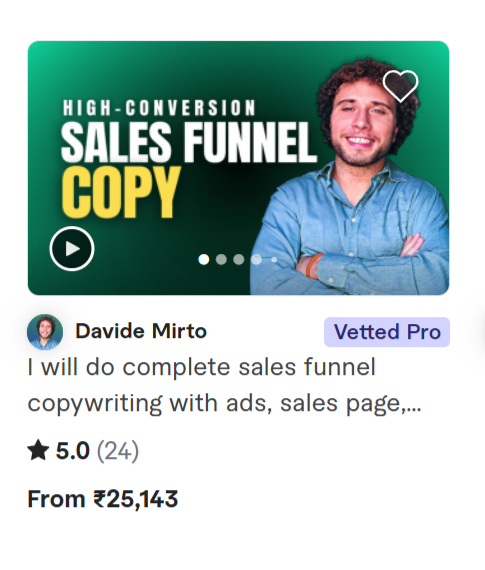Open the sales funnel copywriting gig title
This screenshot has height=570, width=485.
pyautogui.click(x=224, y=385)
